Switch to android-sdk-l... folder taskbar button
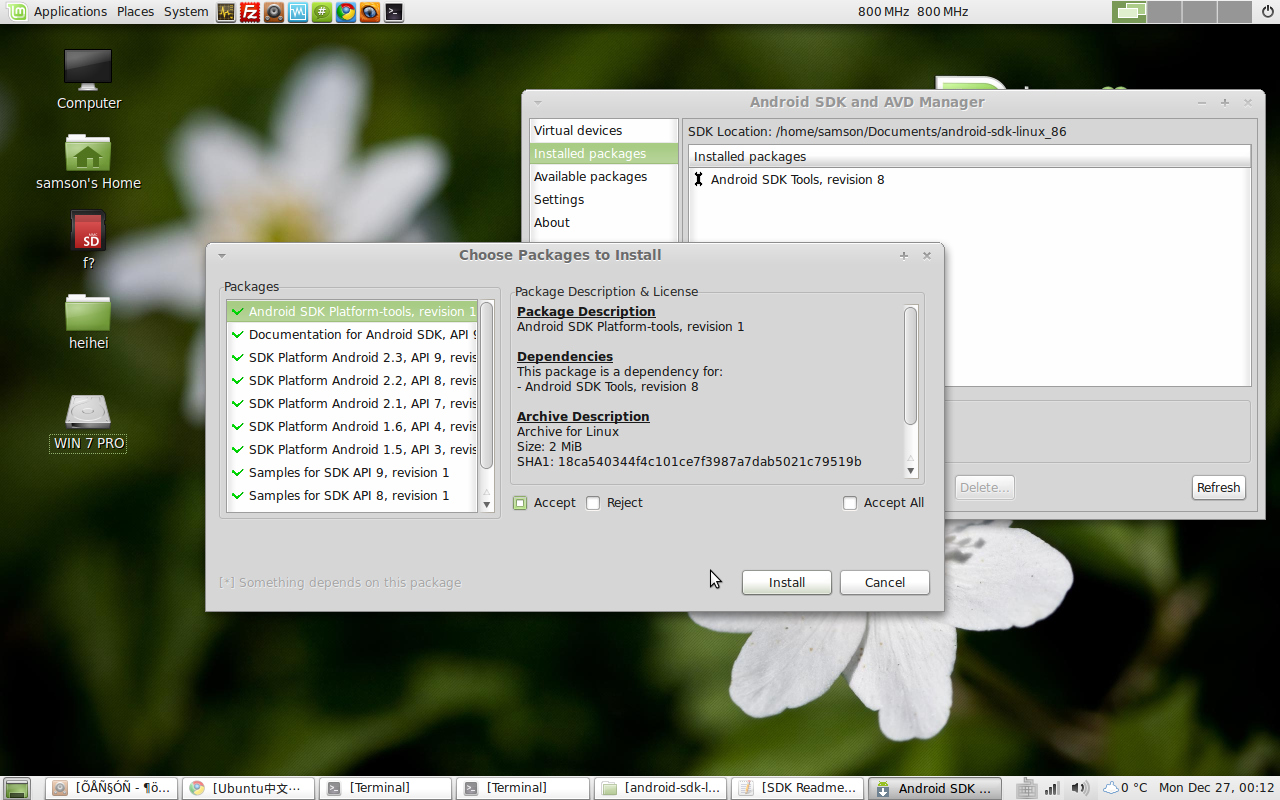1280x800 pixels. point(660,788)
